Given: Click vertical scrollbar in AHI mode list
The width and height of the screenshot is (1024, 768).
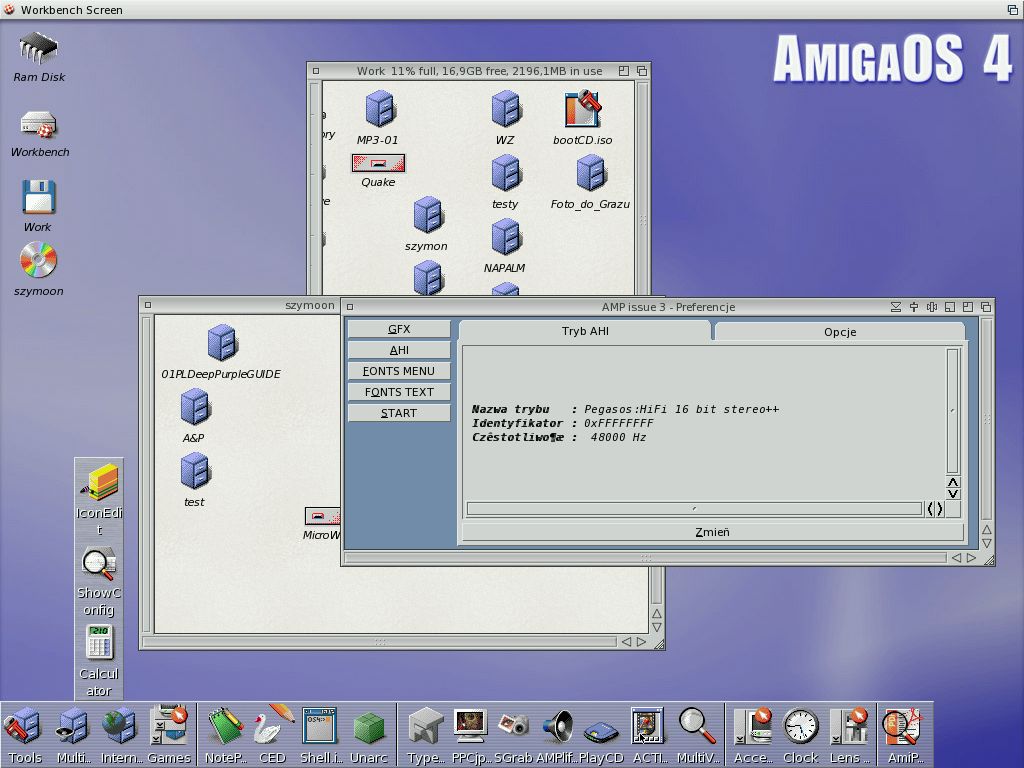Looking at the screenshot, I should click(x=953, y=411).
